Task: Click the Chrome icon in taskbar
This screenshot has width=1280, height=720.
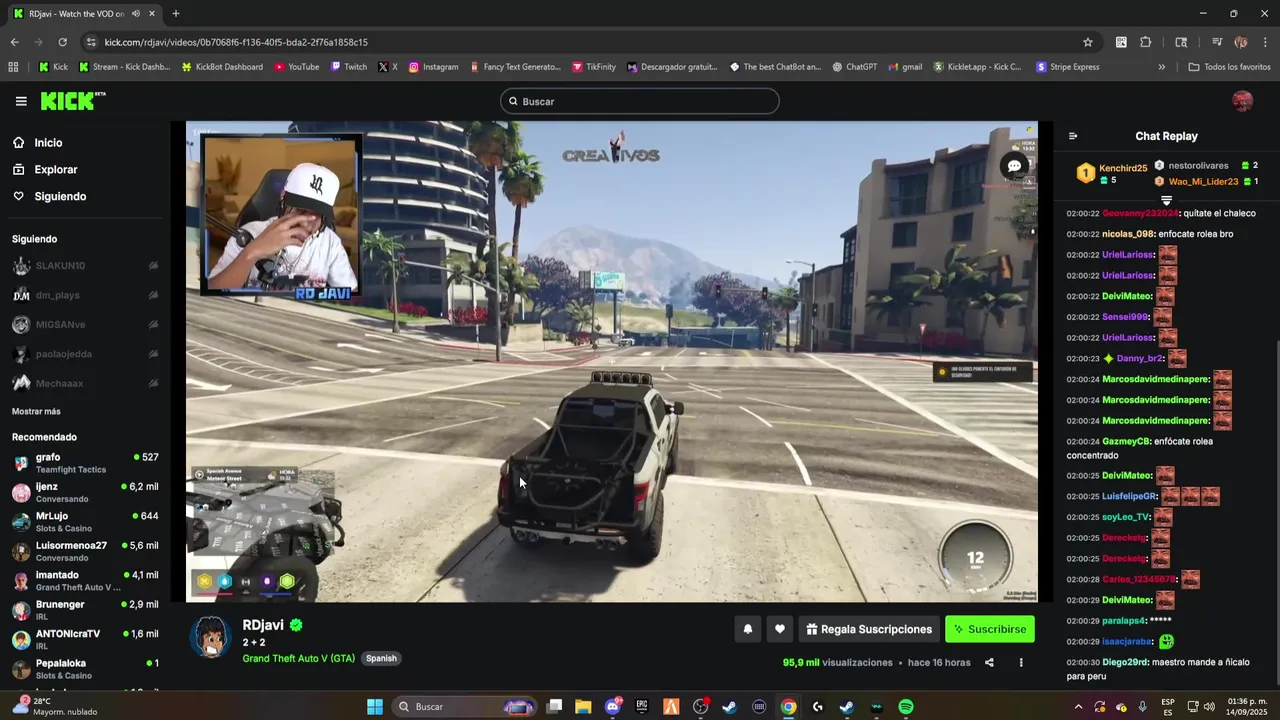Action: [788, 707]
